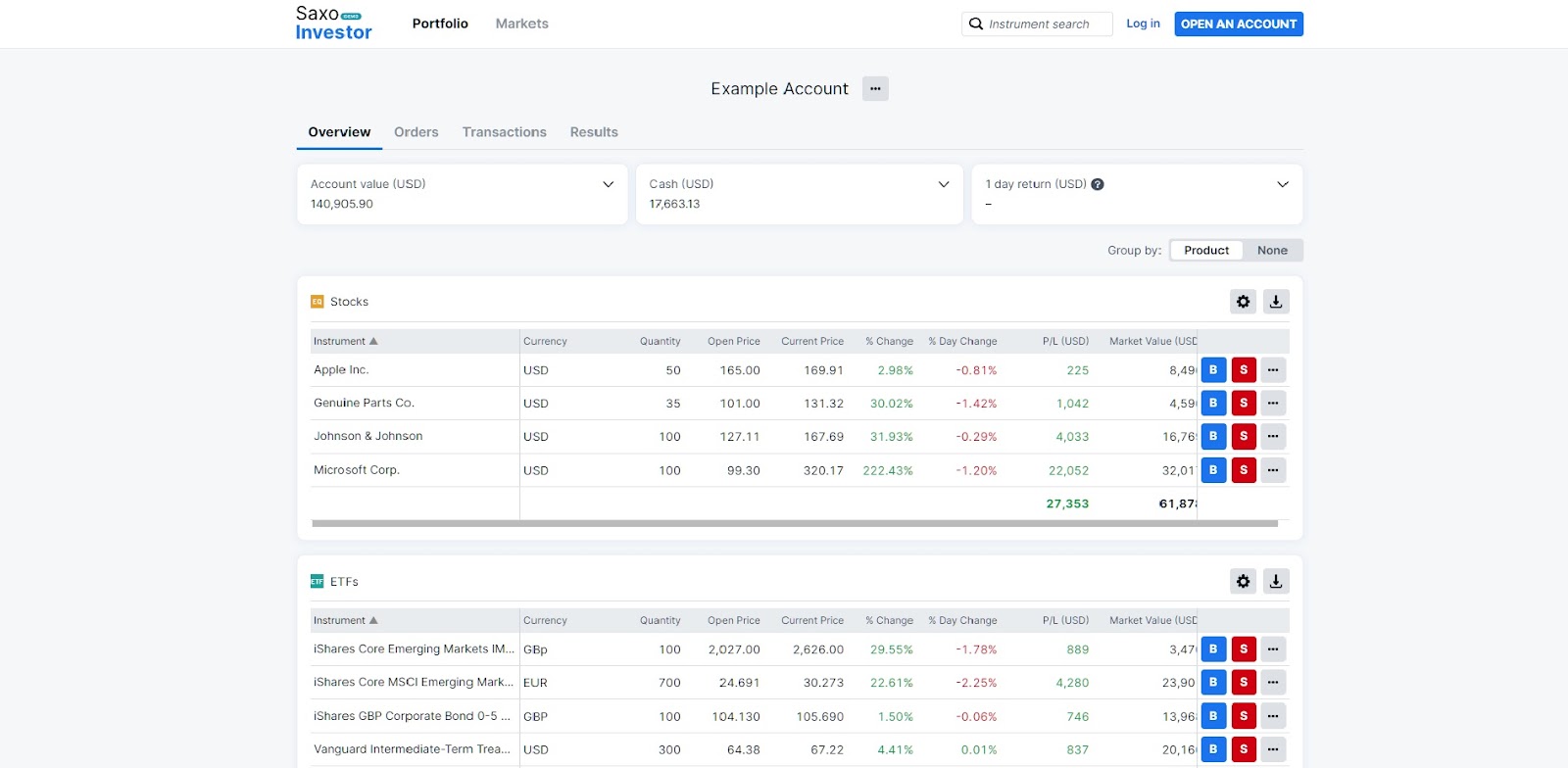The width and height of the screenshot is (1568, 768).
Task: Buy iShares GBP Corporate Bond ETF
Action: tap(1213, 716)
